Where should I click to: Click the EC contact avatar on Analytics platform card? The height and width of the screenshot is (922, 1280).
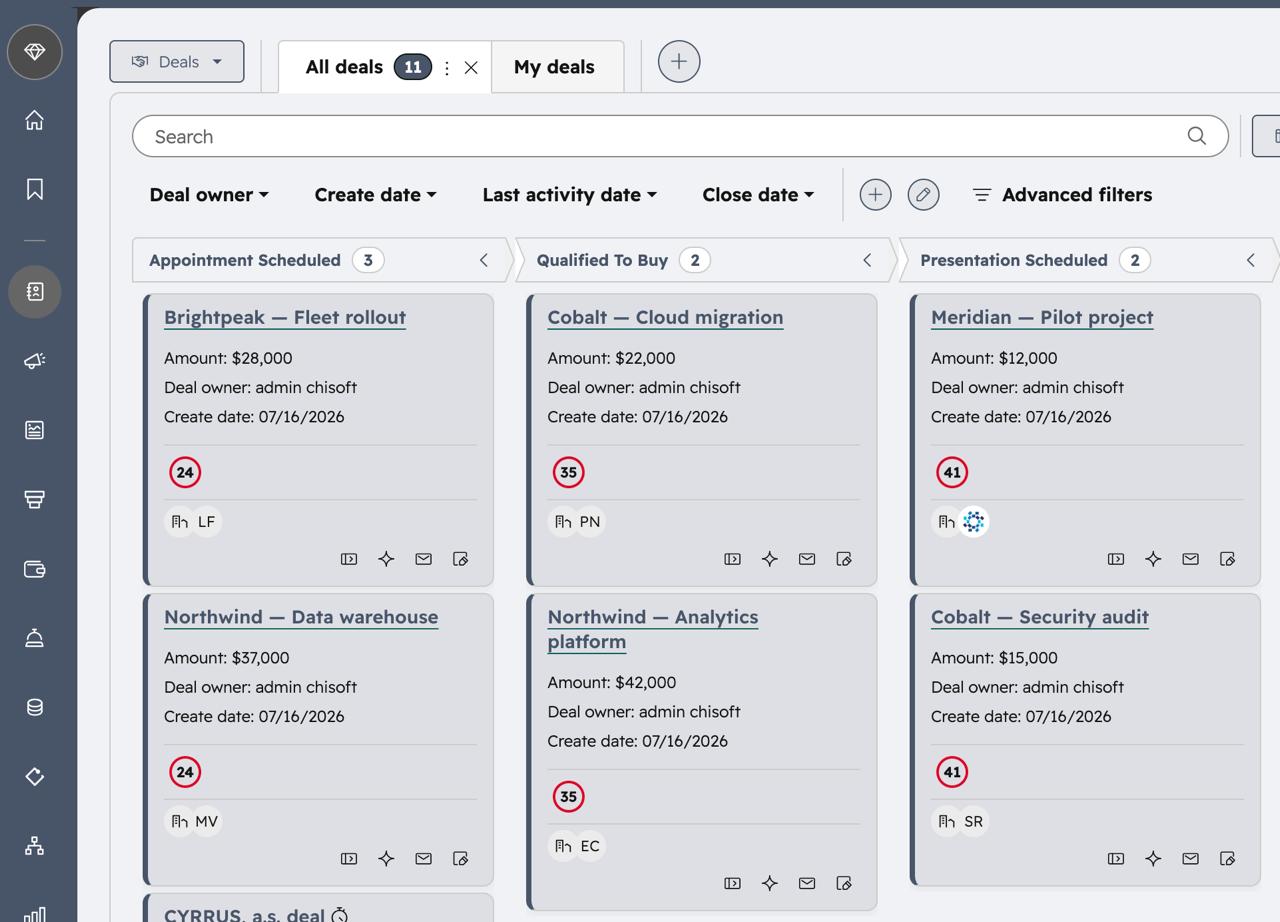590,846
